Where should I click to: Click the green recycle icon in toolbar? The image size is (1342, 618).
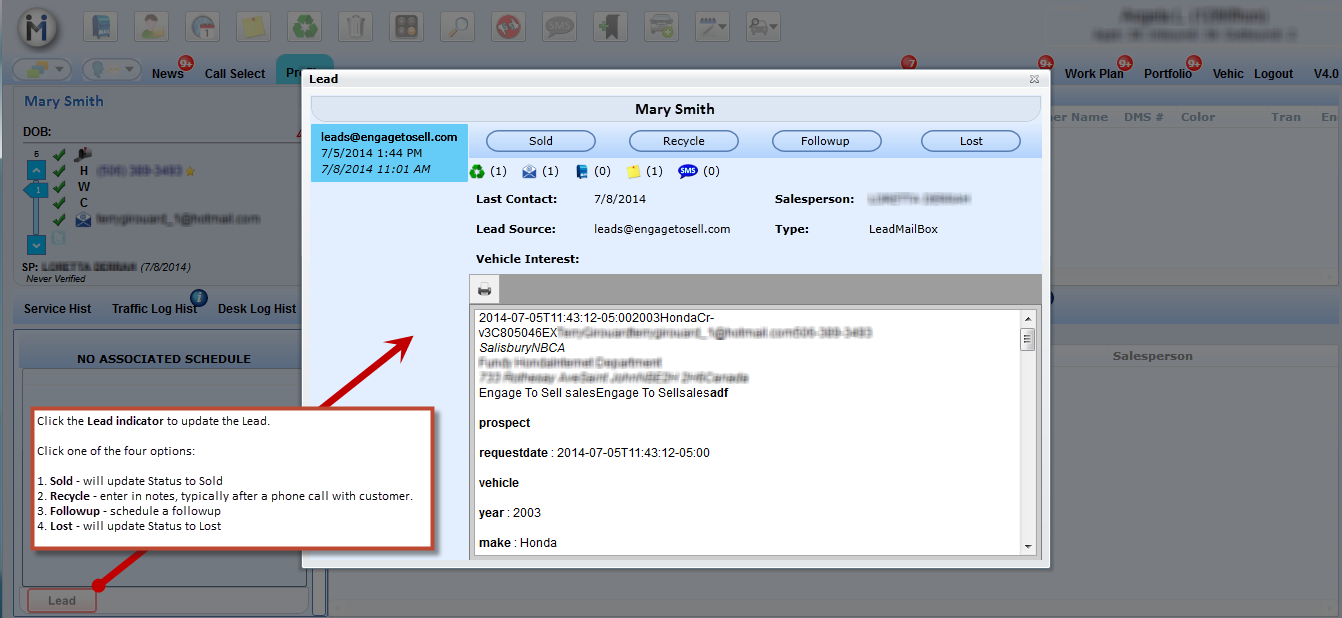pyautogui.click(x=304, y=26)
